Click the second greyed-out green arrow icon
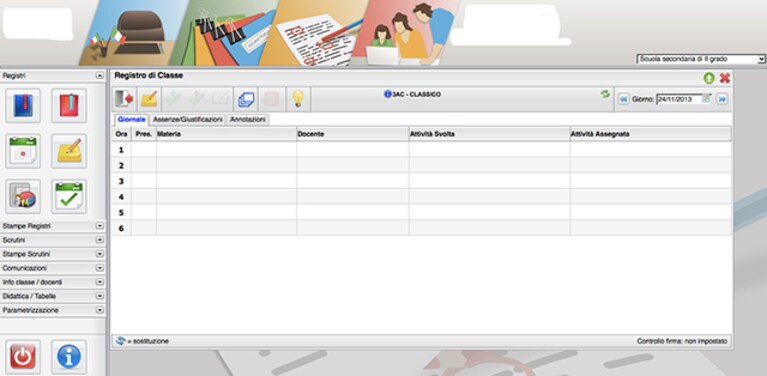767x376 pixels. click(x=197, y=99)
